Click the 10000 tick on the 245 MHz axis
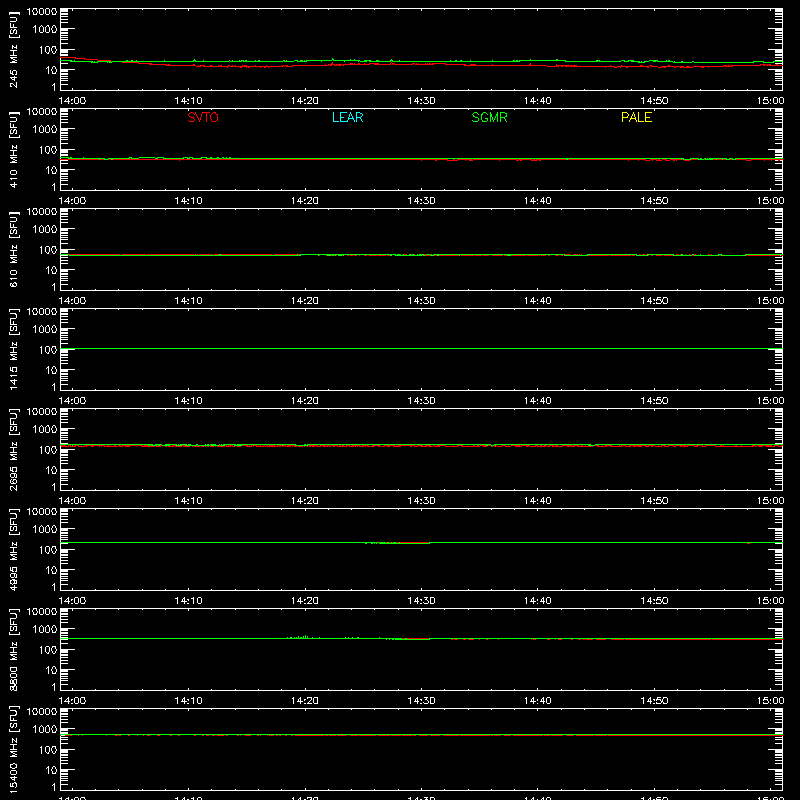800x800 pixels. (x=42, y=11)
